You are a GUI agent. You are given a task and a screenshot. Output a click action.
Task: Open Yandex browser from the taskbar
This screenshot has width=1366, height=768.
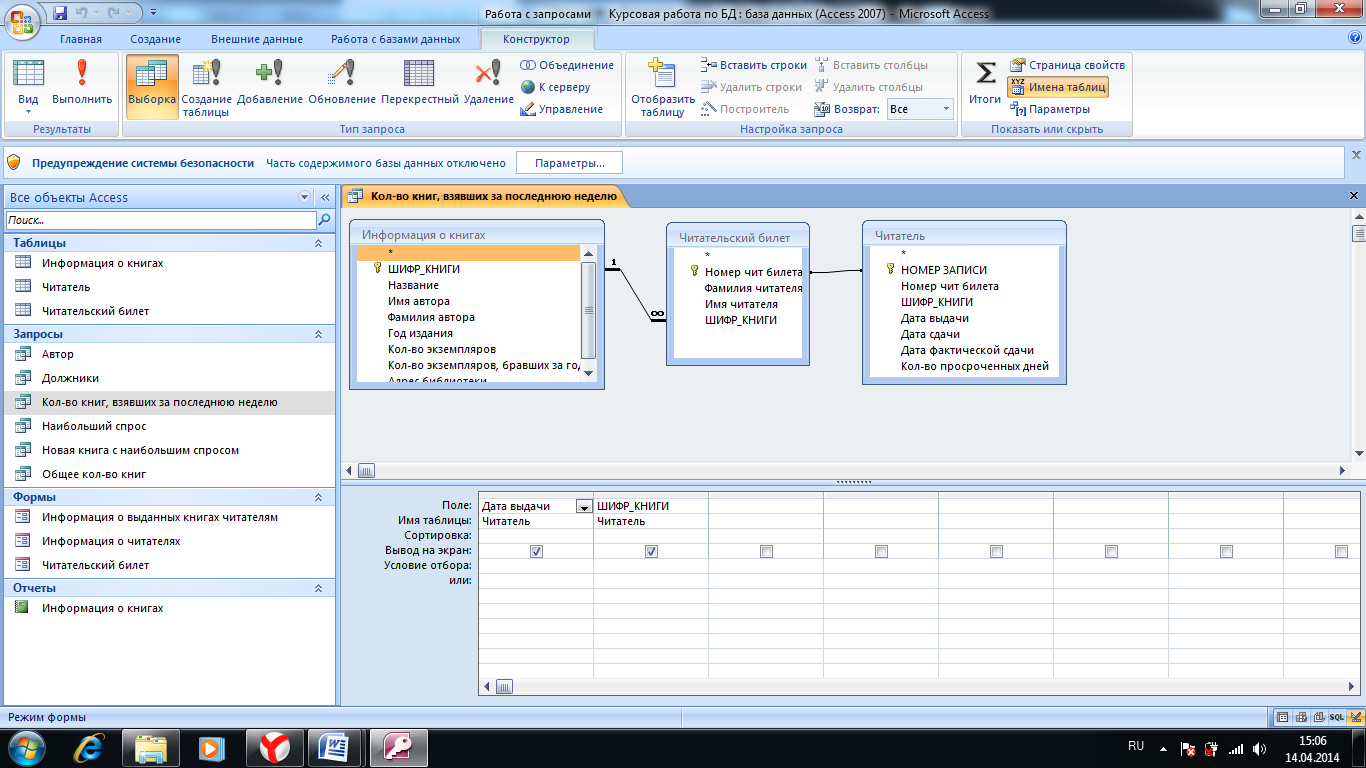pyautogui.click(x=275, y=747)
